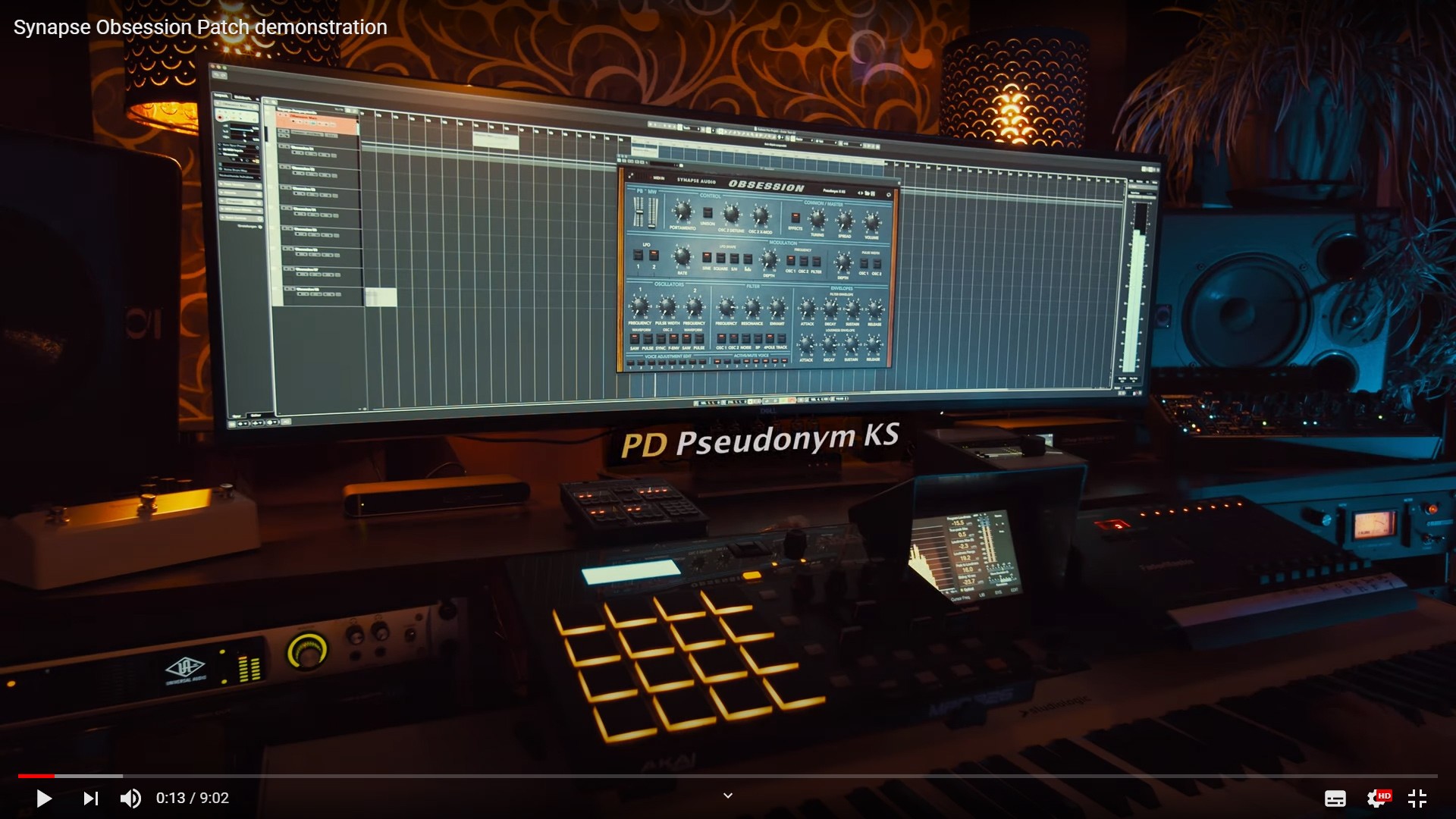
Task: Mute the video volume
Action: pyautogui.click(x=130, y=799)
